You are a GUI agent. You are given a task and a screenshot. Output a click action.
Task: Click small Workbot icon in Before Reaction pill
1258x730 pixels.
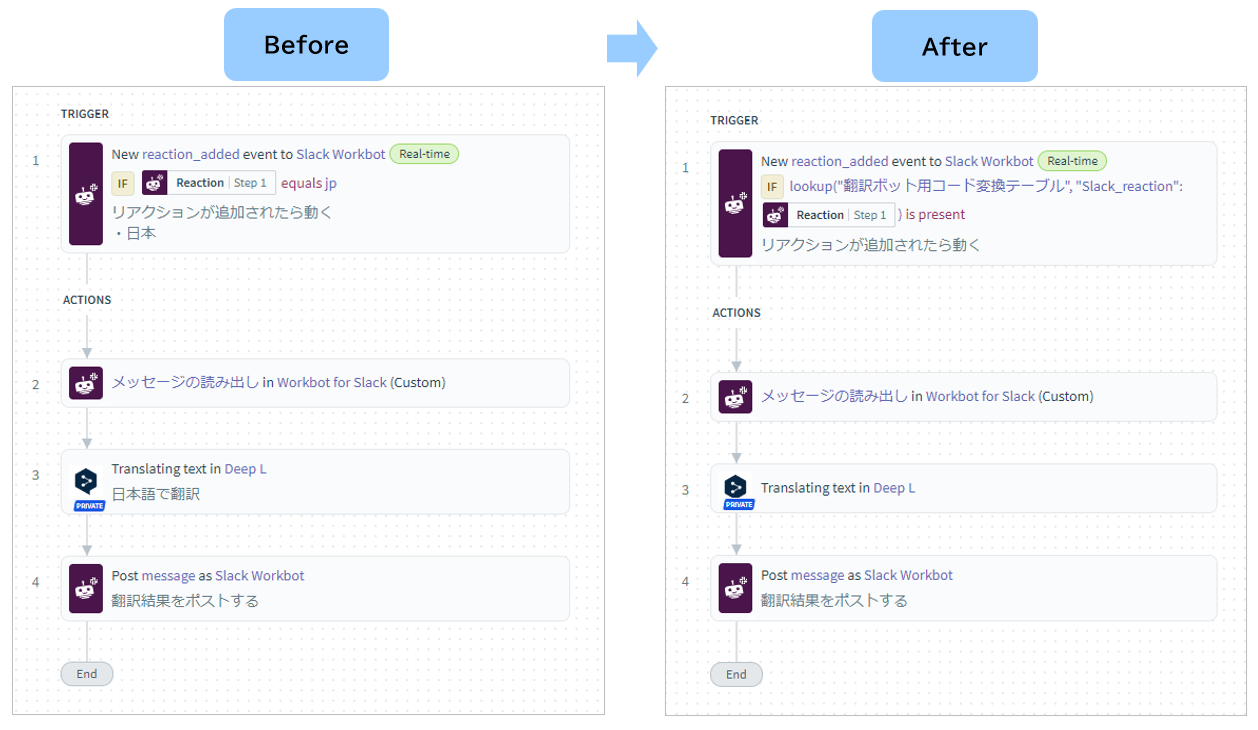pos(154,183)
